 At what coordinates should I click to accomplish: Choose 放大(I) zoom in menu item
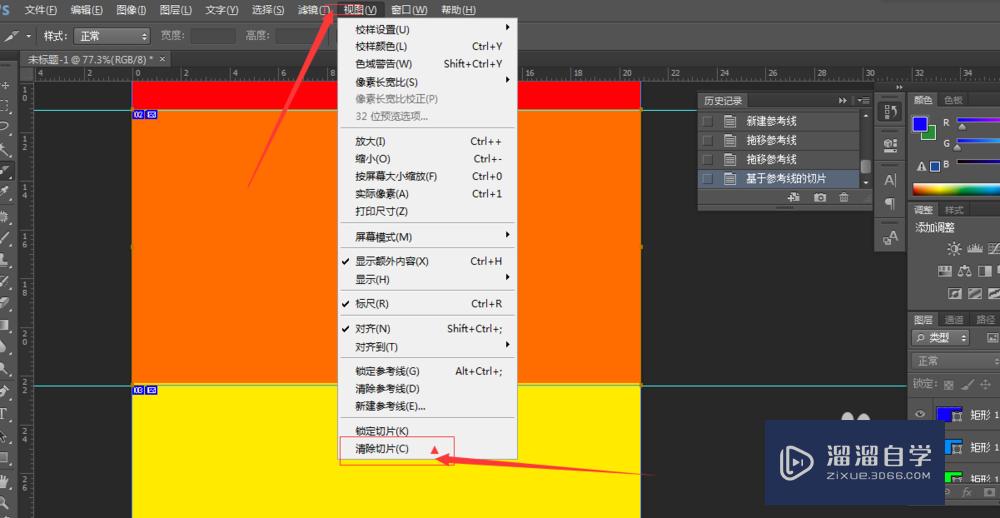[x=427, y=142]
